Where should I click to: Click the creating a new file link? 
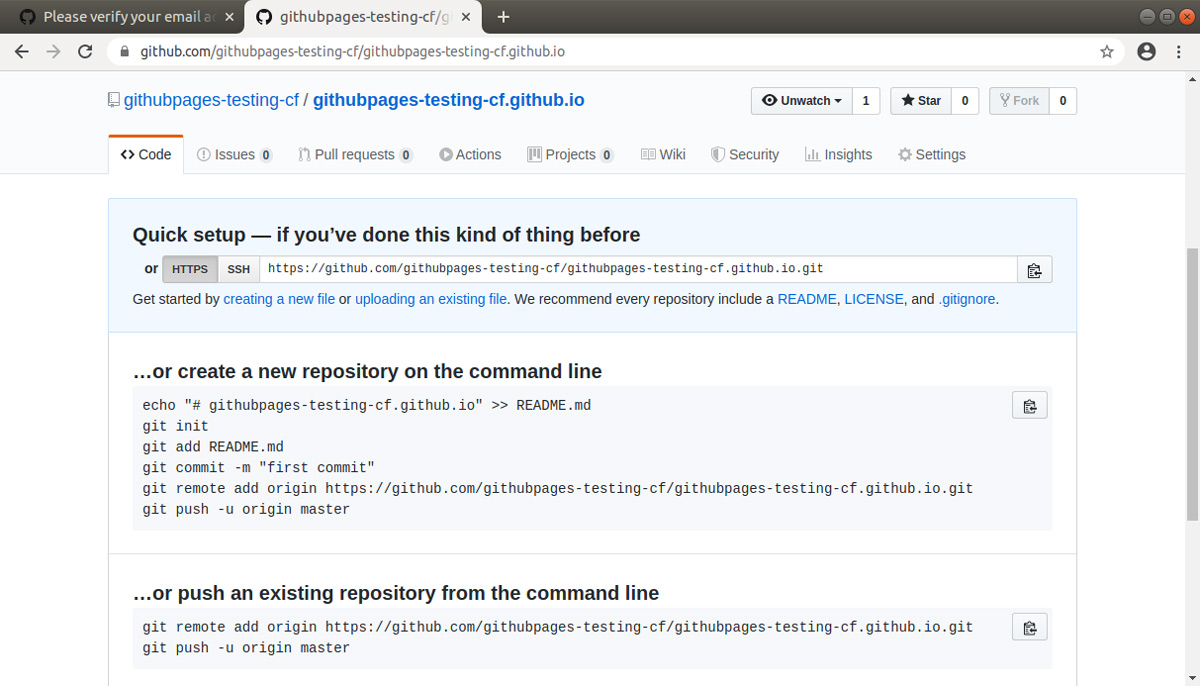[x=279, y=299]
